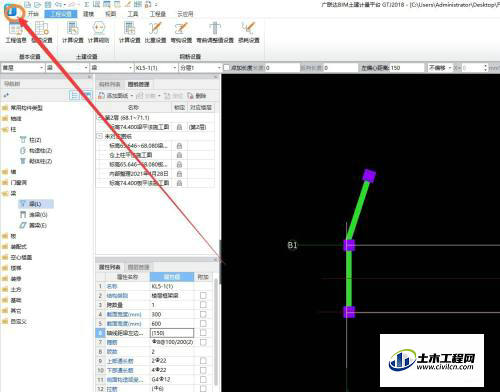Click the 点加长度 value field showing 0
The image size is (500, 392).
click(282, 68)
